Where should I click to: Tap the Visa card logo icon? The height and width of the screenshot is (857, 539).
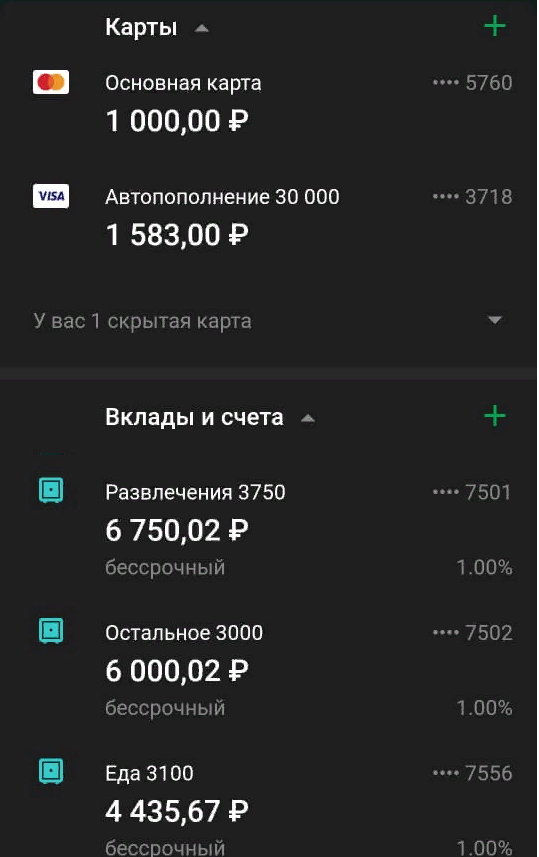(x=51, y=196)
